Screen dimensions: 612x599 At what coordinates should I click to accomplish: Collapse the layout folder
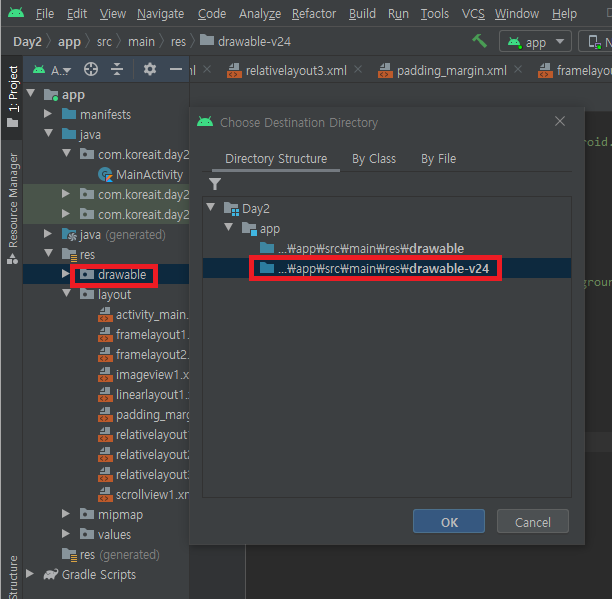66,293
